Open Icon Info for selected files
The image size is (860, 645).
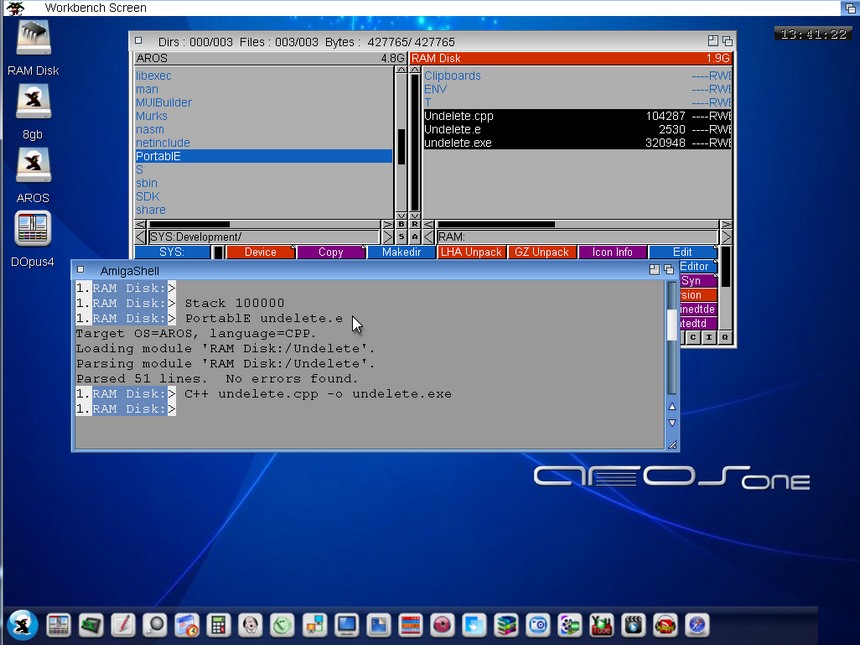(612, 253)
